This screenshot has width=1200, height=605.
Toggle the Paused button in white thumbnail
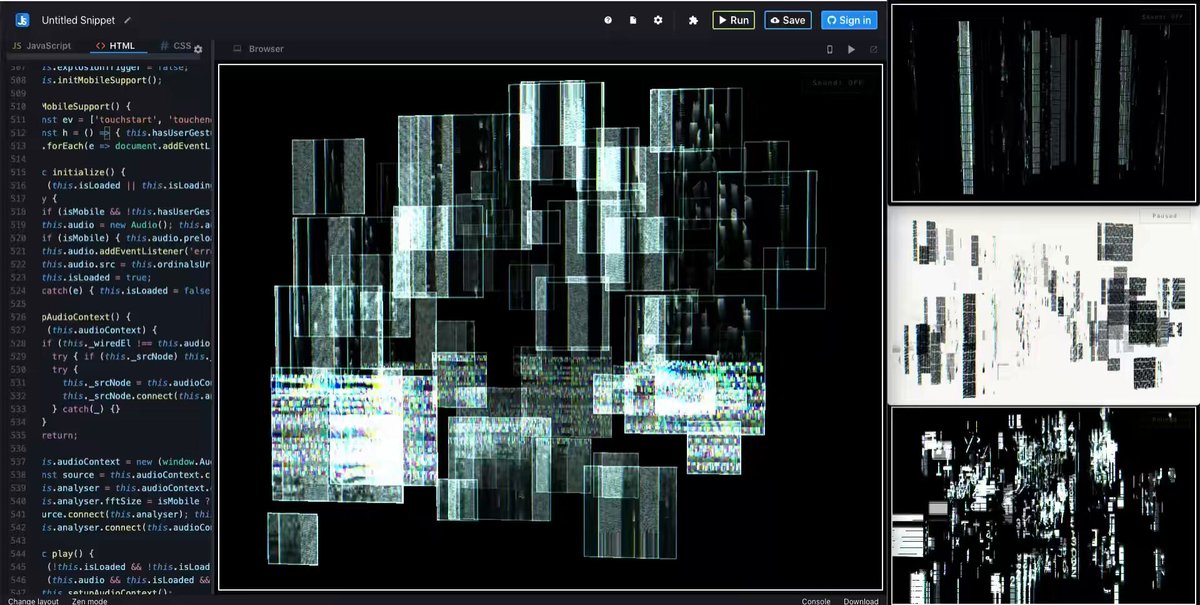[x=1163, y=215]
